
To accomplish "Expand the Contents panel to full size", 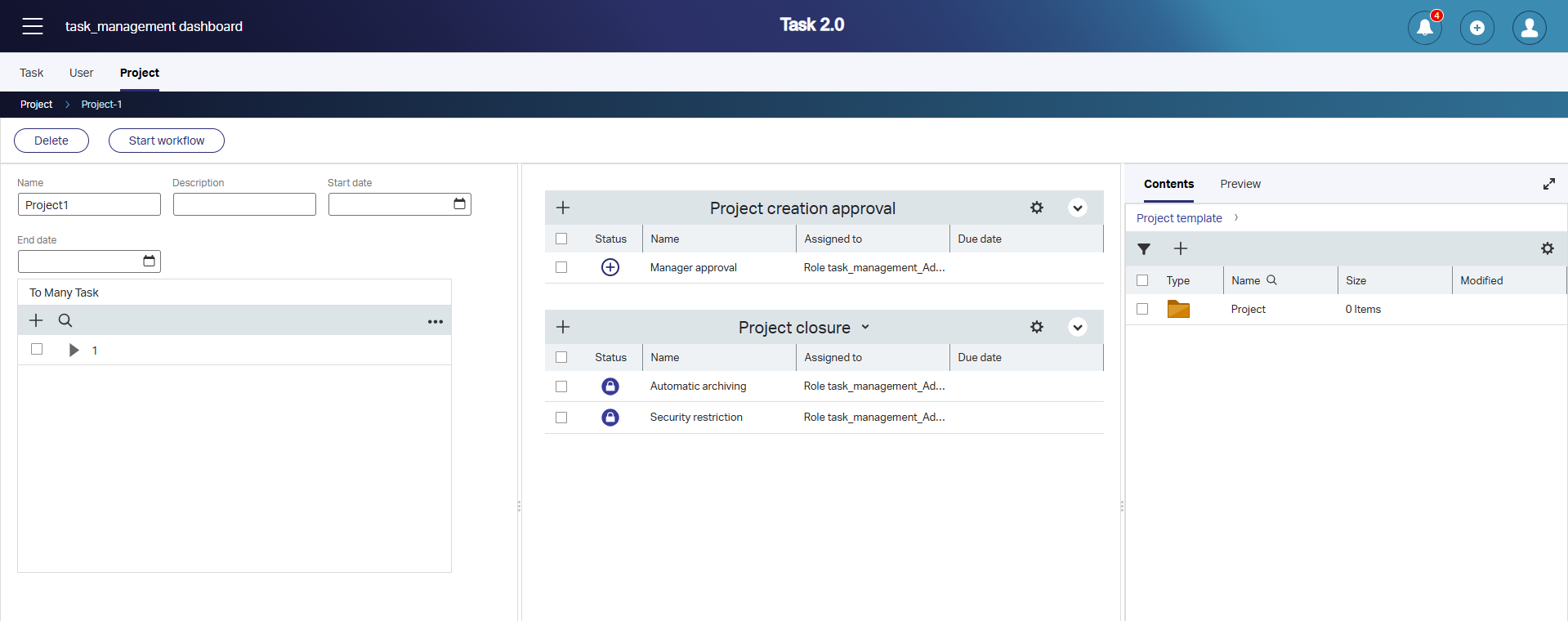I will 1548,184.
